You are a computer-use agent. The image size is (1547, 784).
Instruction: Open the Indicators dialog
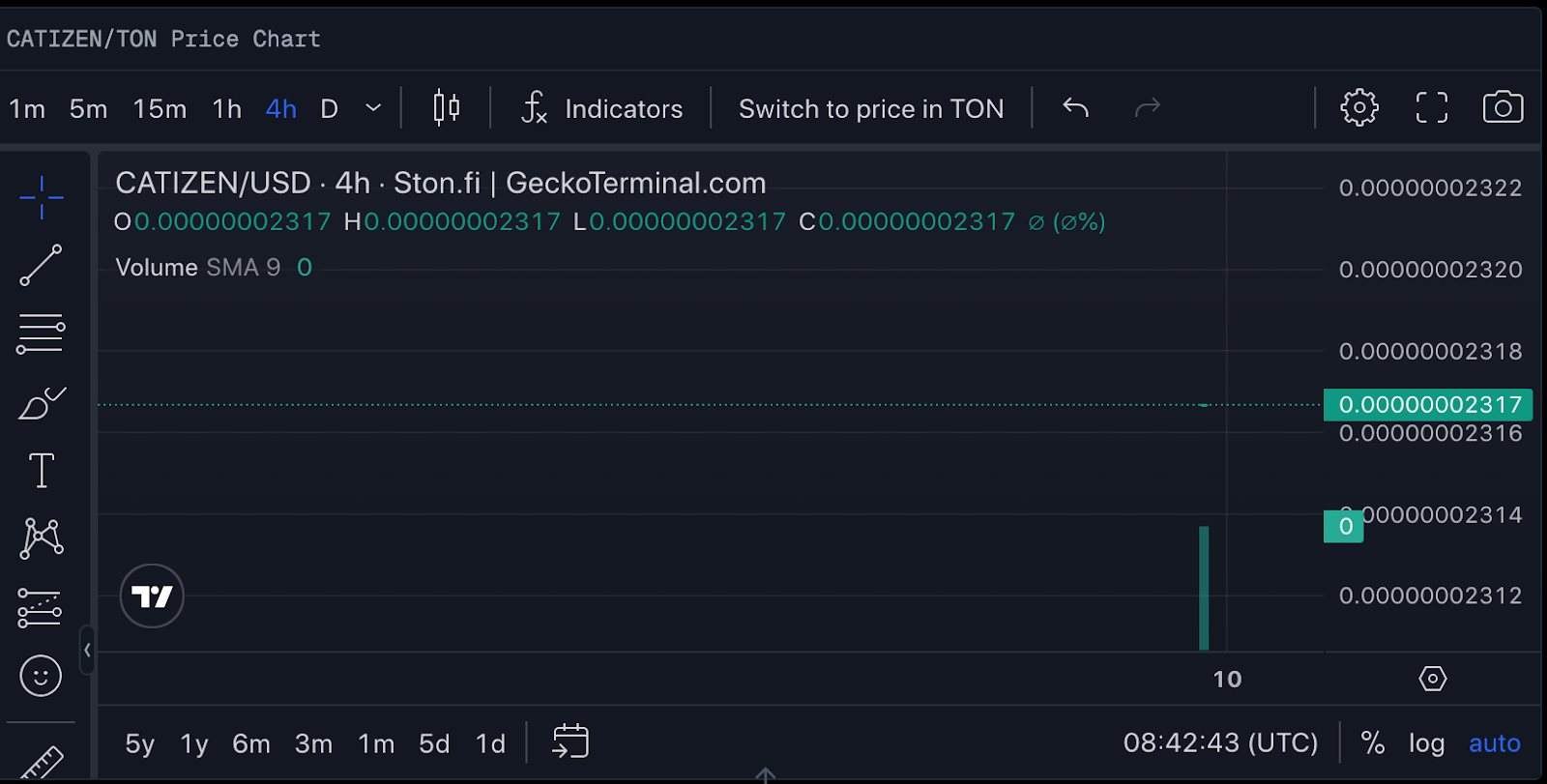click(602, 108)
